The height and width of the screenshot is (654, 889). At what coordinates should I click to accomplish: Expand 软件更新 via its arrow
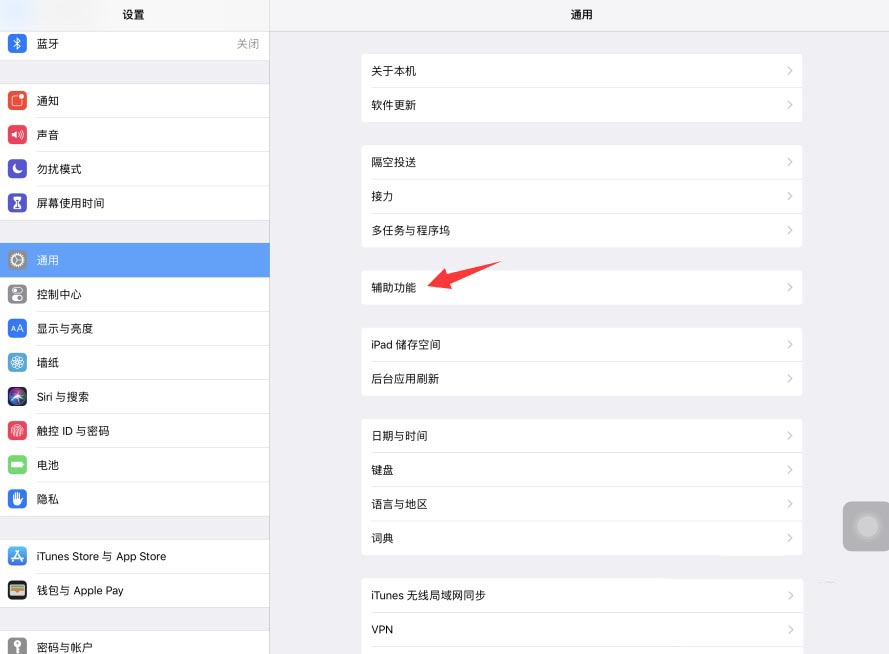[789, 105]
